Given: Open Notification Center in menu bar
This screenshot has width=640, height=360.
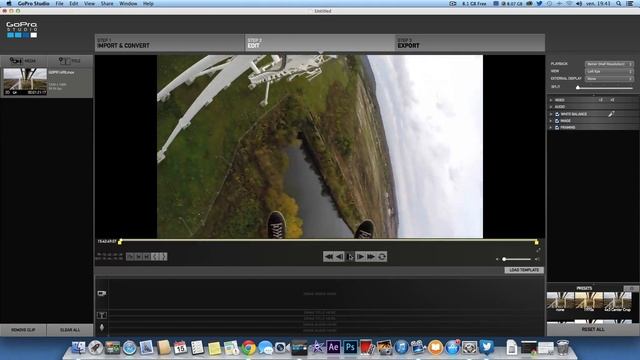Looking at the screenshot, I should 631,3.
